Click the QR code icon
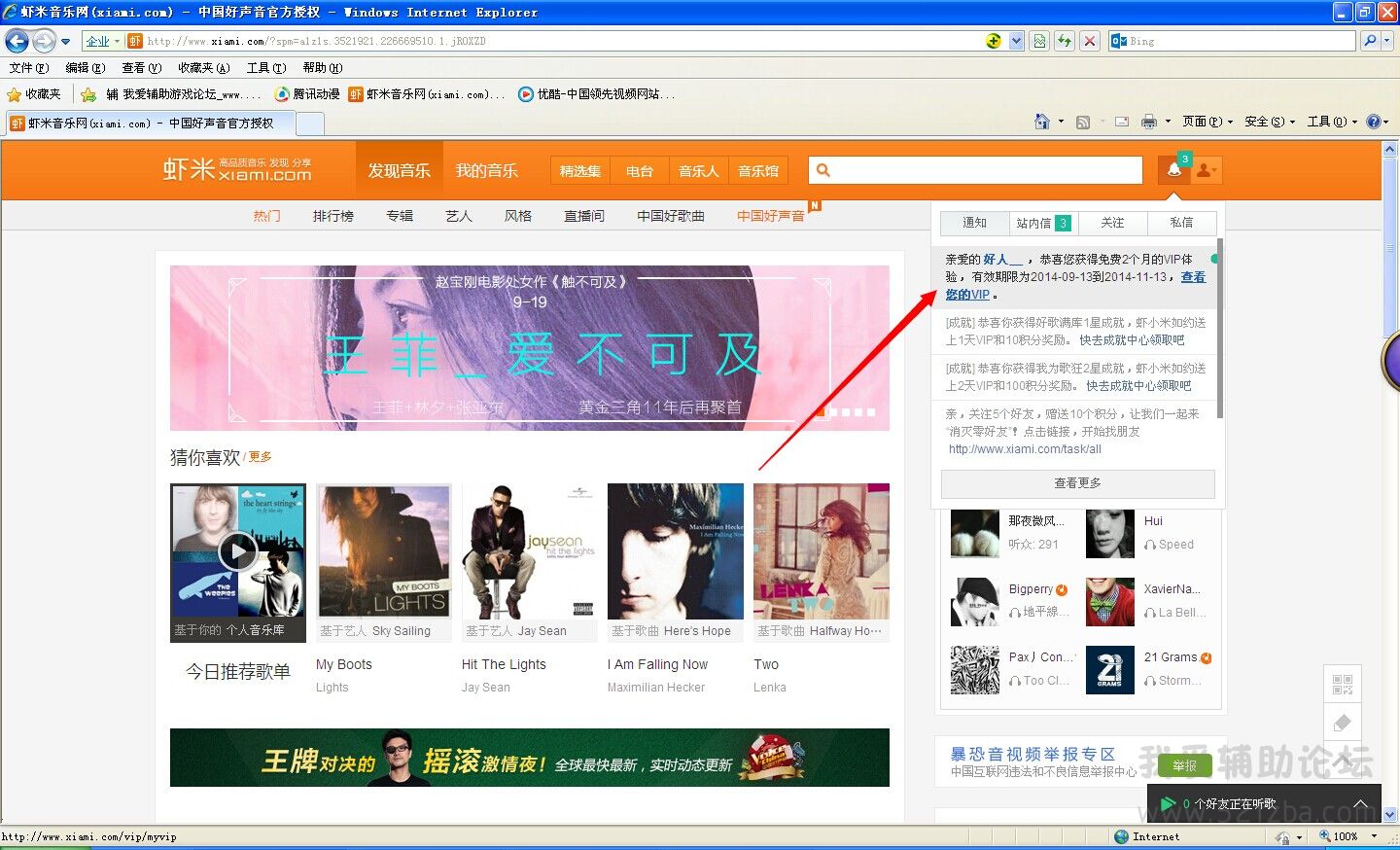Image resolution: width=1400 pixels, height=850 pixels. (1343, 685)
